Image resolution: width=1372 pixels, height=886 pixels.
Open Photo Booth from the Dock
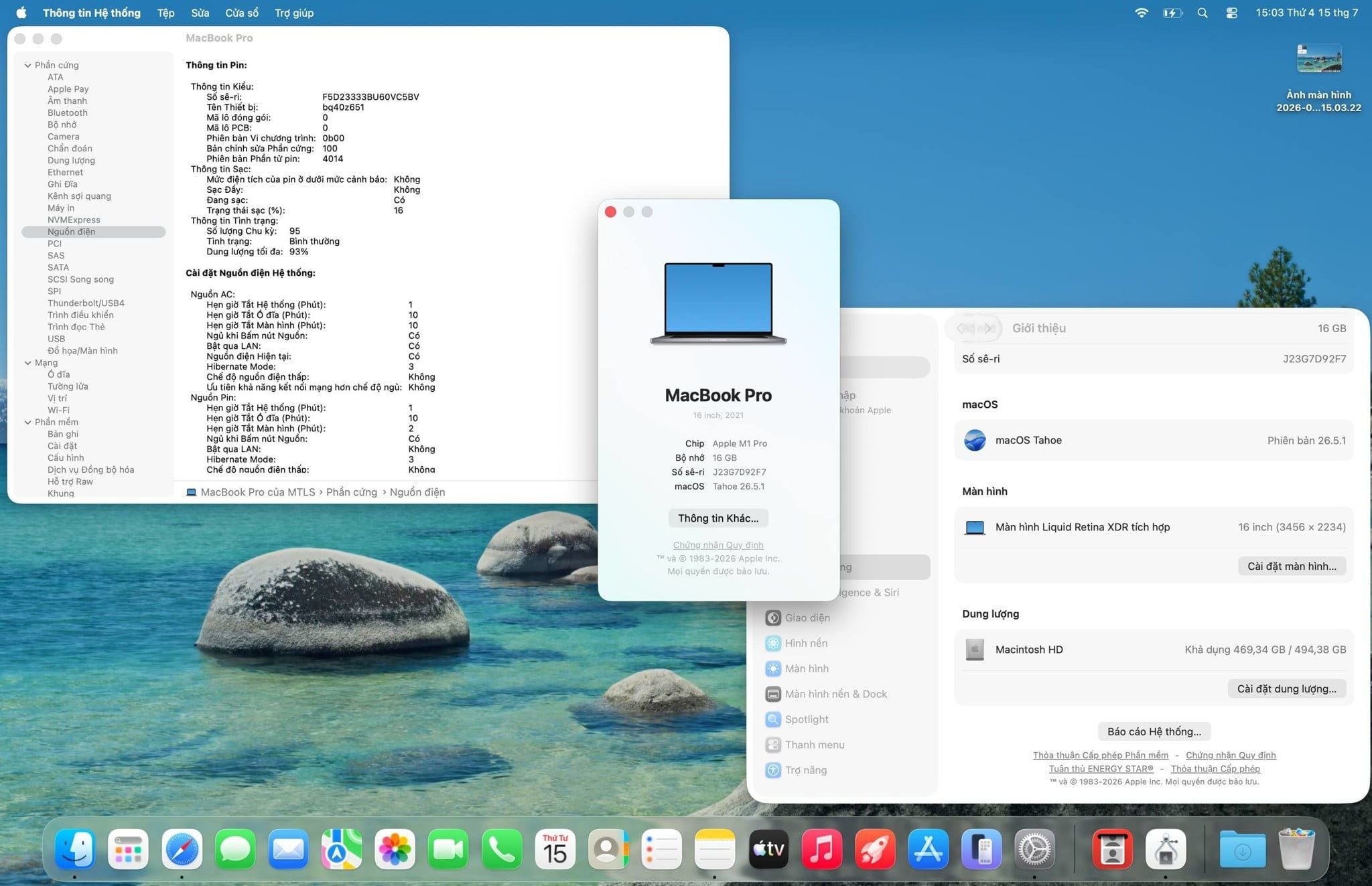pyautogui.click(x=1112, y=849)
